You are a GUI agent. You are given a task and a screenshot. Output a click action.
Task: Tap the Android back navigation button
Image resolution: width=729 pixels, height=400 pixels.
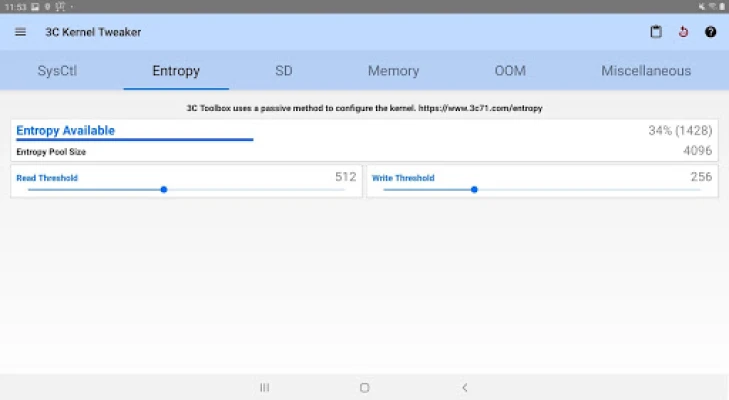pos(464,387)
